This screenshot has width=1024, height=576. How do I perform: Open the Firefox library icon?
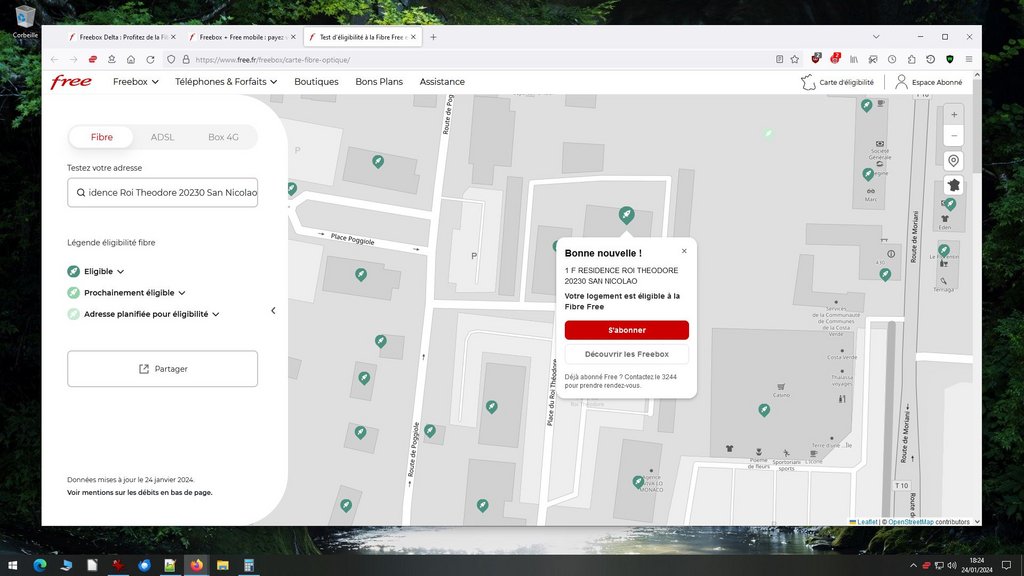click(x=854, y=59)
